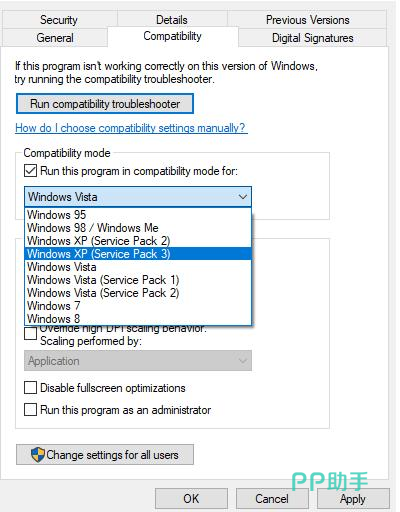Toggle Override high DPI scaling behavior checkbox

point(30,333)
